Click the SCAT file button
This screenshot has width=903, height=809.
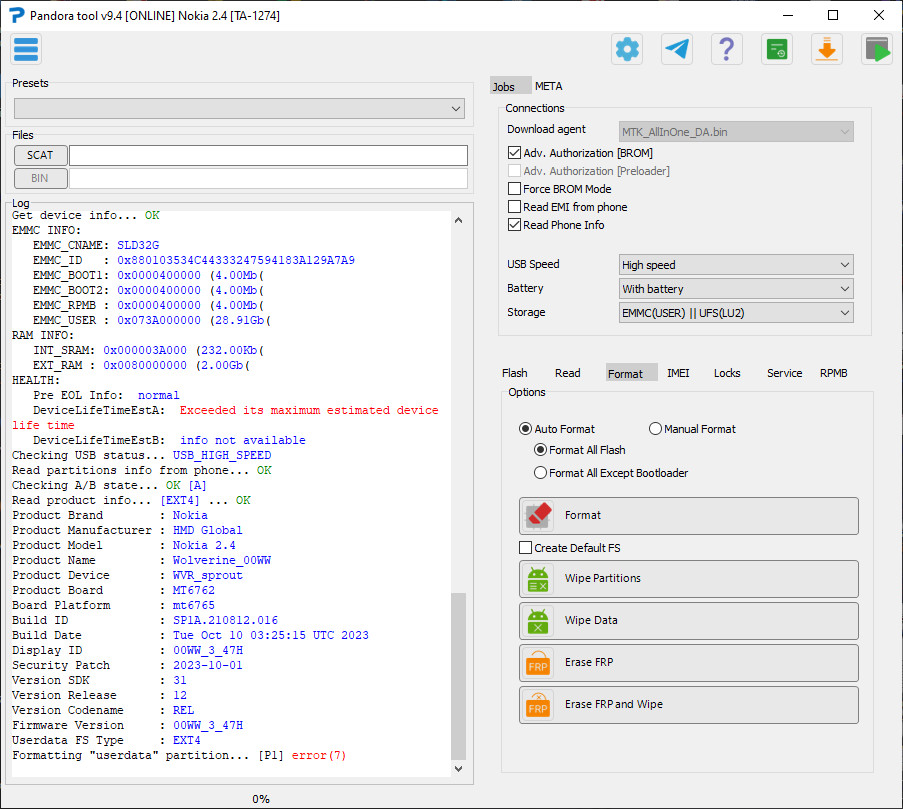[x=40, y=155]
